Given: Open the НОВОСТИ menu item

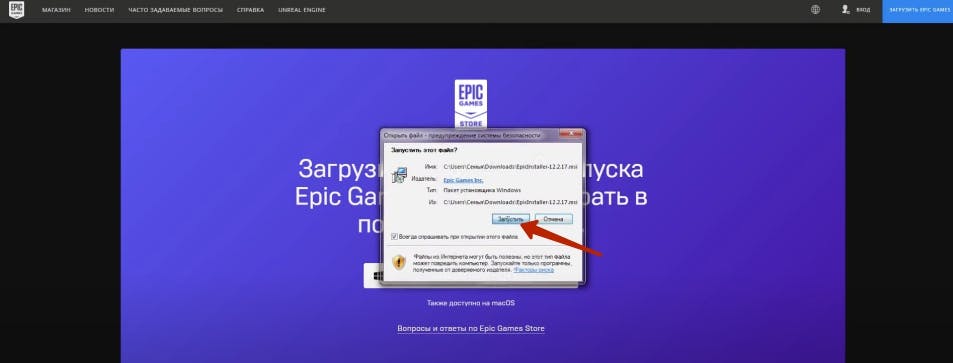Looking at the screenshot, I should (100, 10).
